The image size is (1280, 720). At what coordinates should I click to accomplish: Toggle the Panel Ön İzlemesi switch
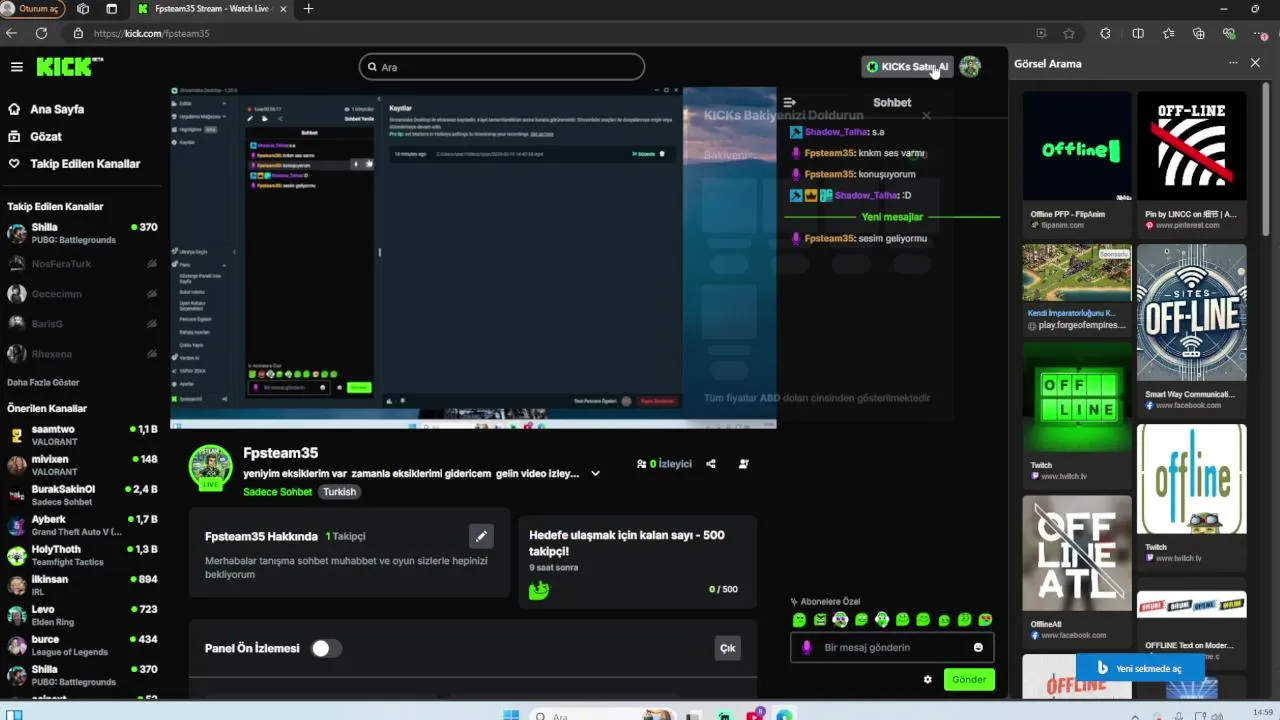(x=326, y=648)
